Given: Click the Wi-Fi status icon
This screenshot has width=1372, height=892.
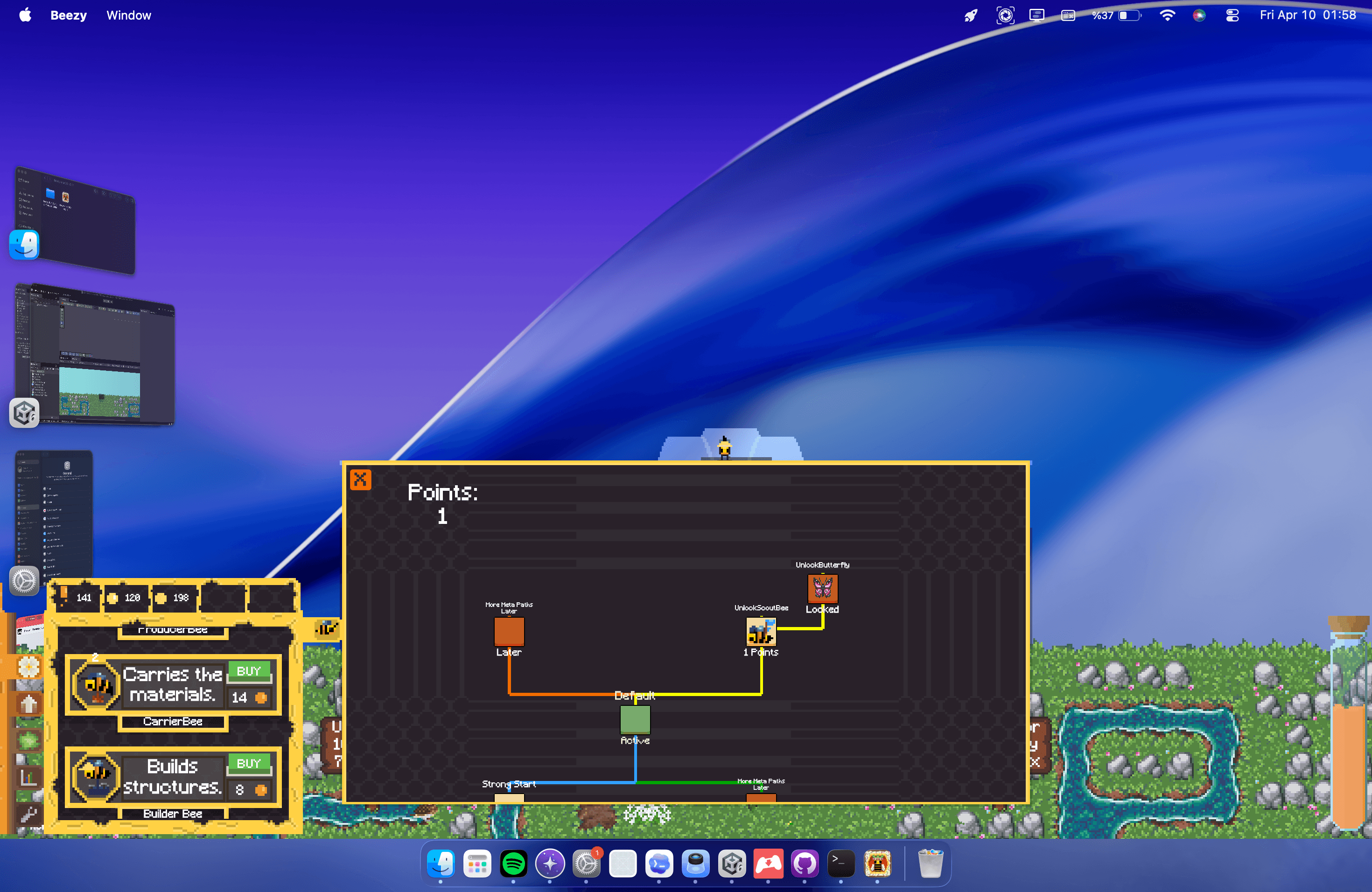Looking at the screenshot, I should (x=1167, y=15).
